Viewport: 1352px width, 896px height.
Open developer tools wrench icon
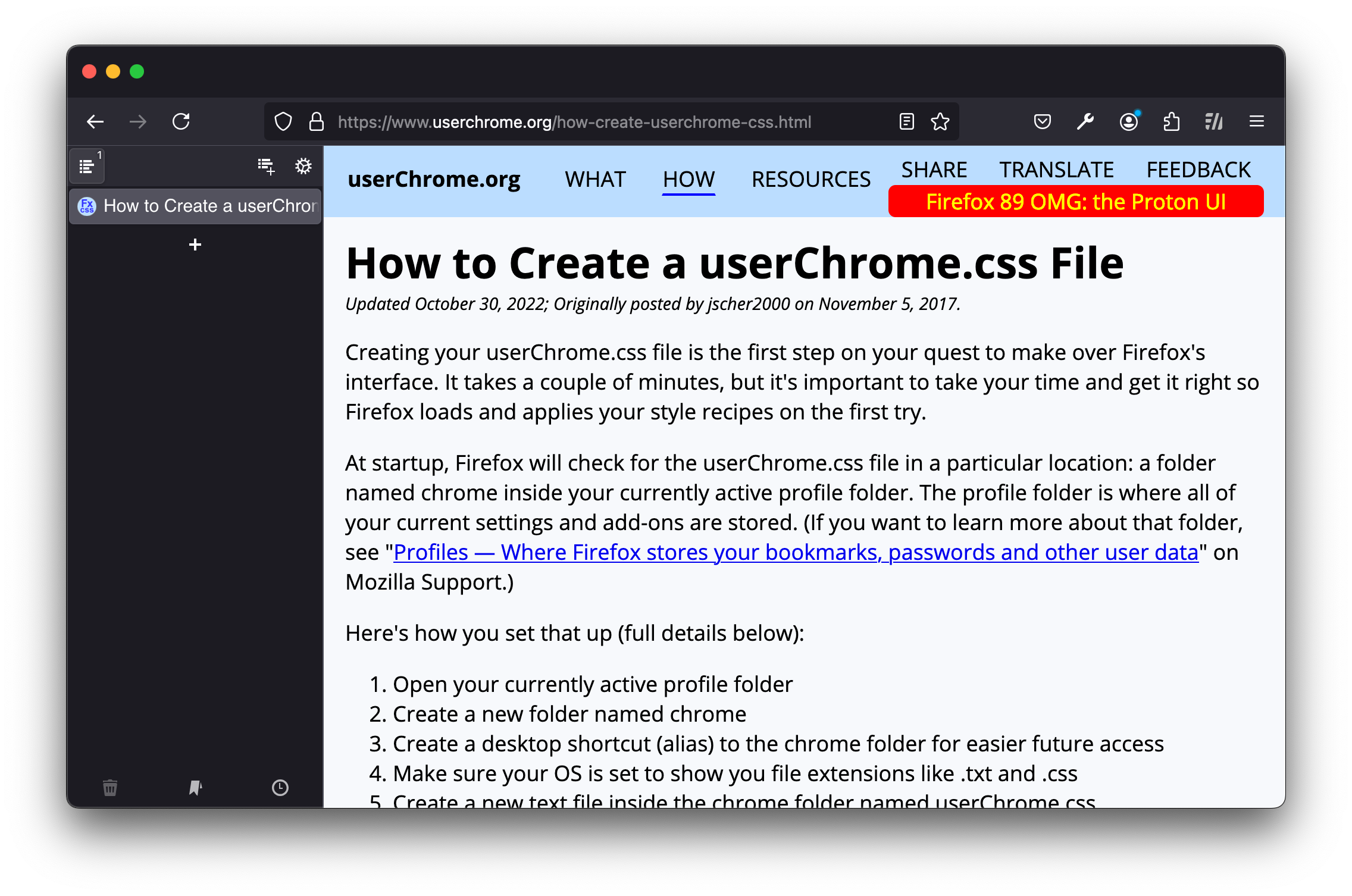click(x=1085, y=122)
